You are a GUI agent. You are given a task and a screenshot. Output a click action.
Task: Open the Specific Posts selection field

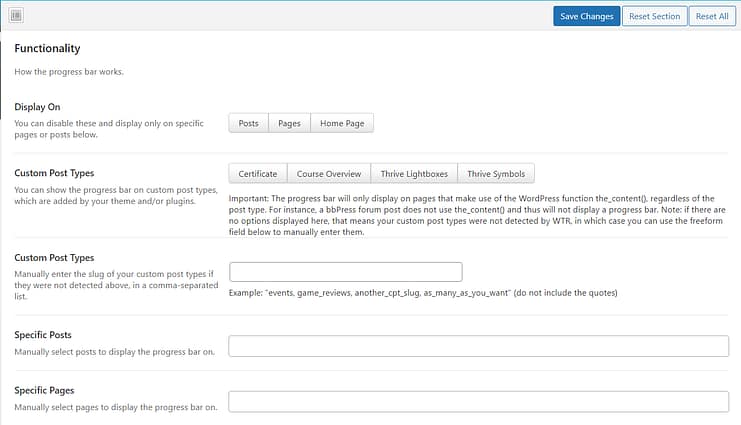(478, 346)
